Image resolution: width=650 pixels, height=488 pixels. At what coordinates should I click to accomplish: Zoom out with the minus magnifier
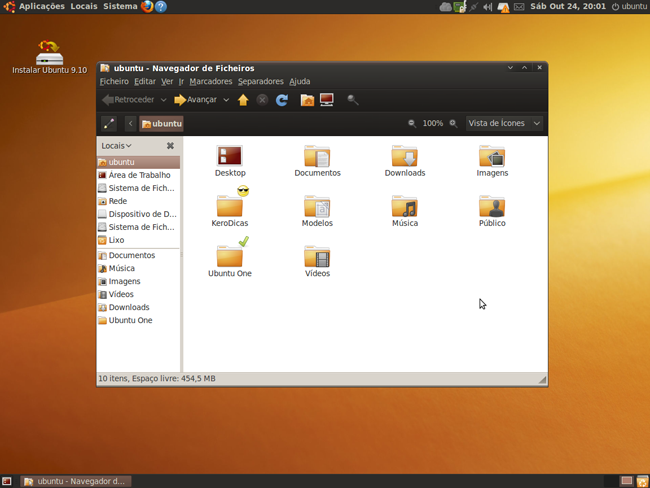pyautogui.click(x=412, y=124)
